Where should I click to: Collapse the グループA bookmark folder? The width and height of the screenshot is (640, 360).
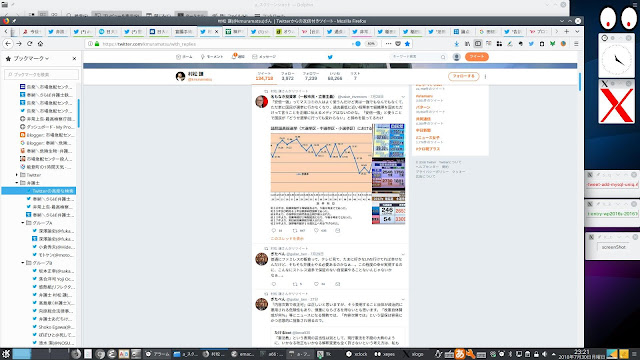(23, 223)
